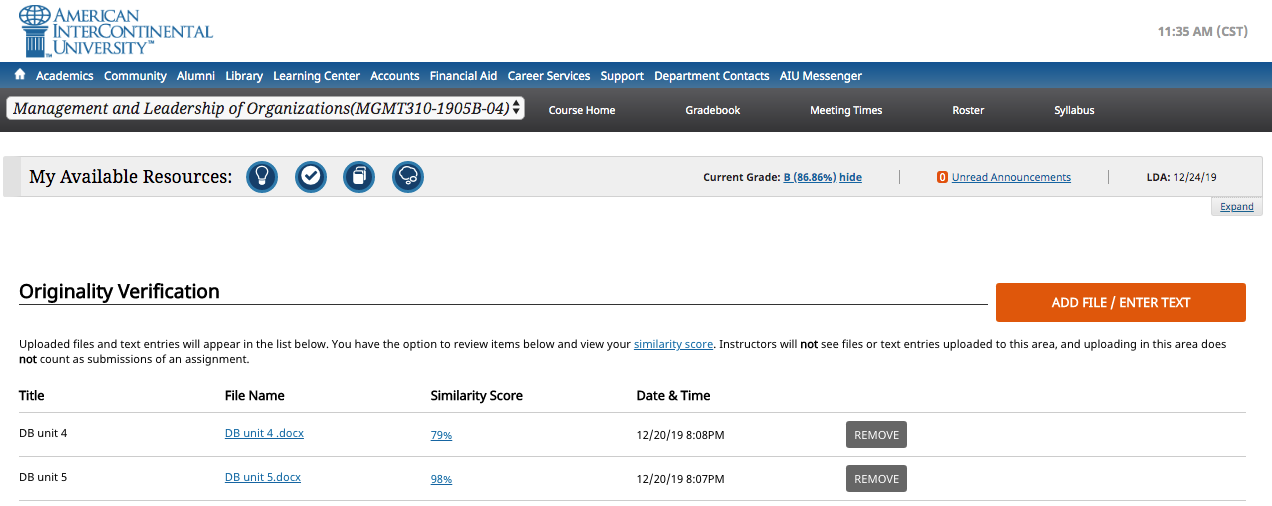The image size is (1272, 506).
Task: Expand the resources panel
Action: 1237,207
